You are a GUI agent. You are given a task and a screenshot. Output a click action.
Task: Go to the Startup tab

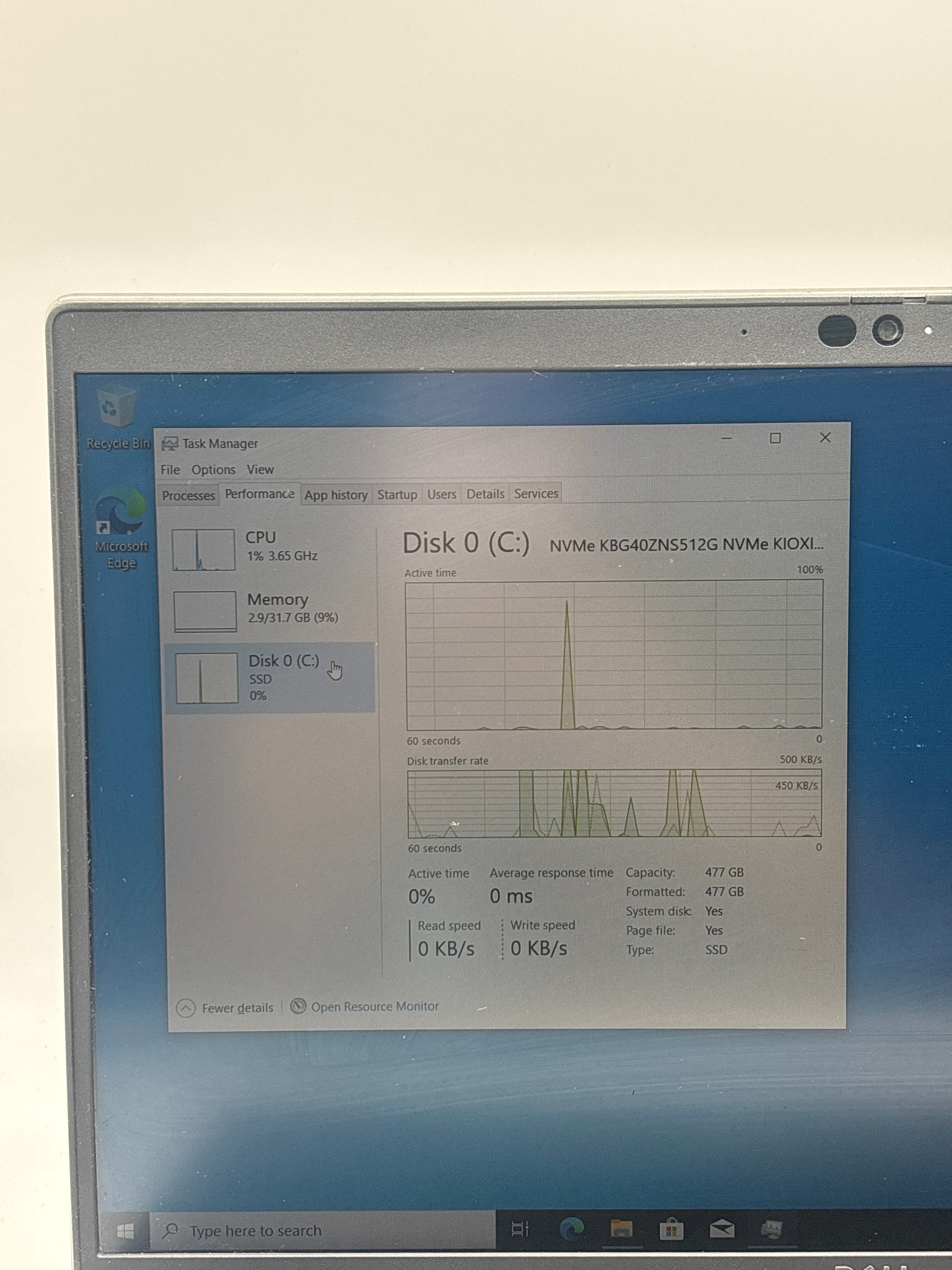point(397,494)
